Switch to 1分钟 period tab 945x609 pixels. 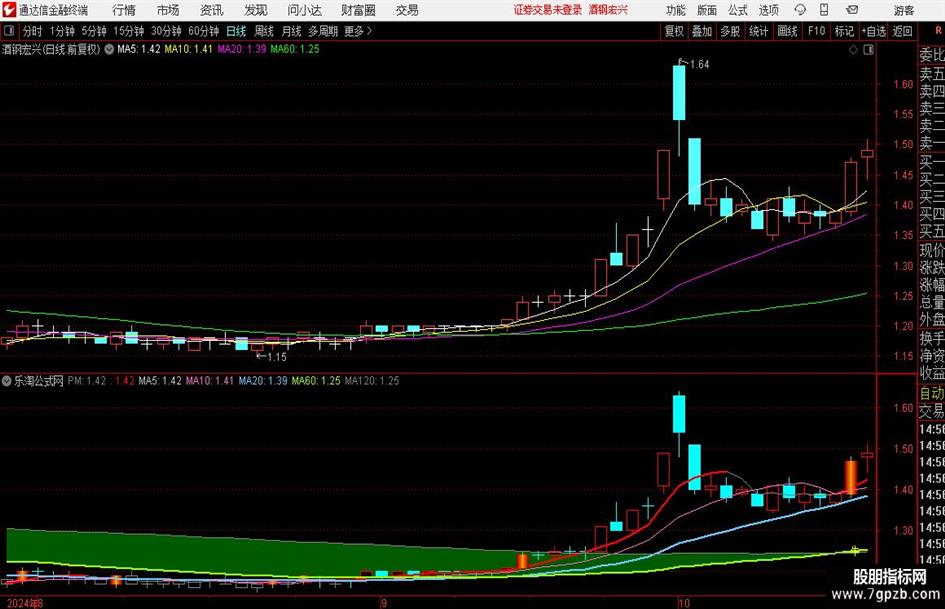[62, 31]
